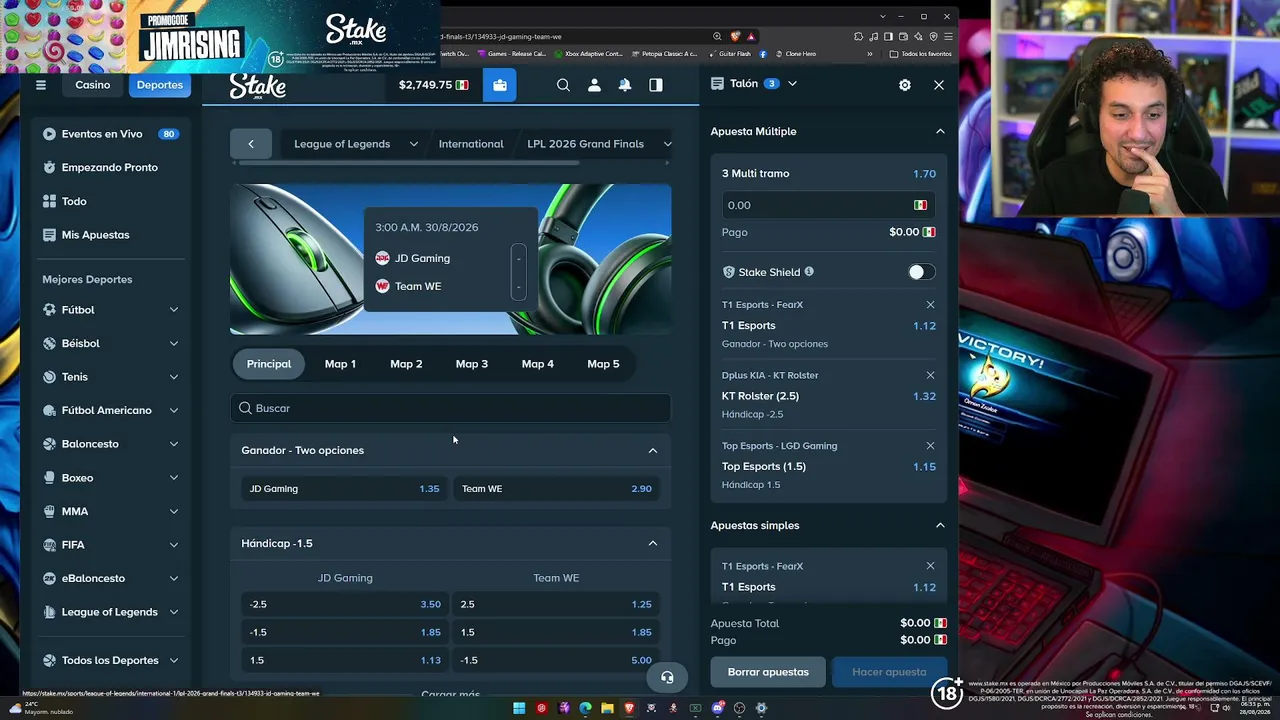Collapse the Hándicap -1.5 market
Viewport: 1280px width, 720px height.
pos(653,543)
